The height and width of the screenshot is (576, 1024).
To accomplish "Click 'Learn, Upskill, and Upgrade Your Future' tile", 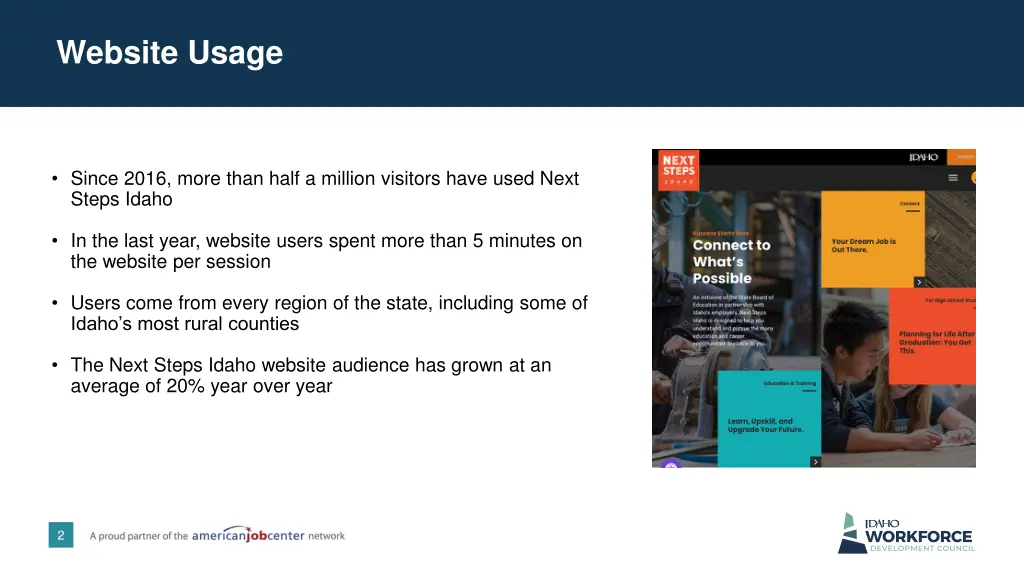I will point(769,419).
